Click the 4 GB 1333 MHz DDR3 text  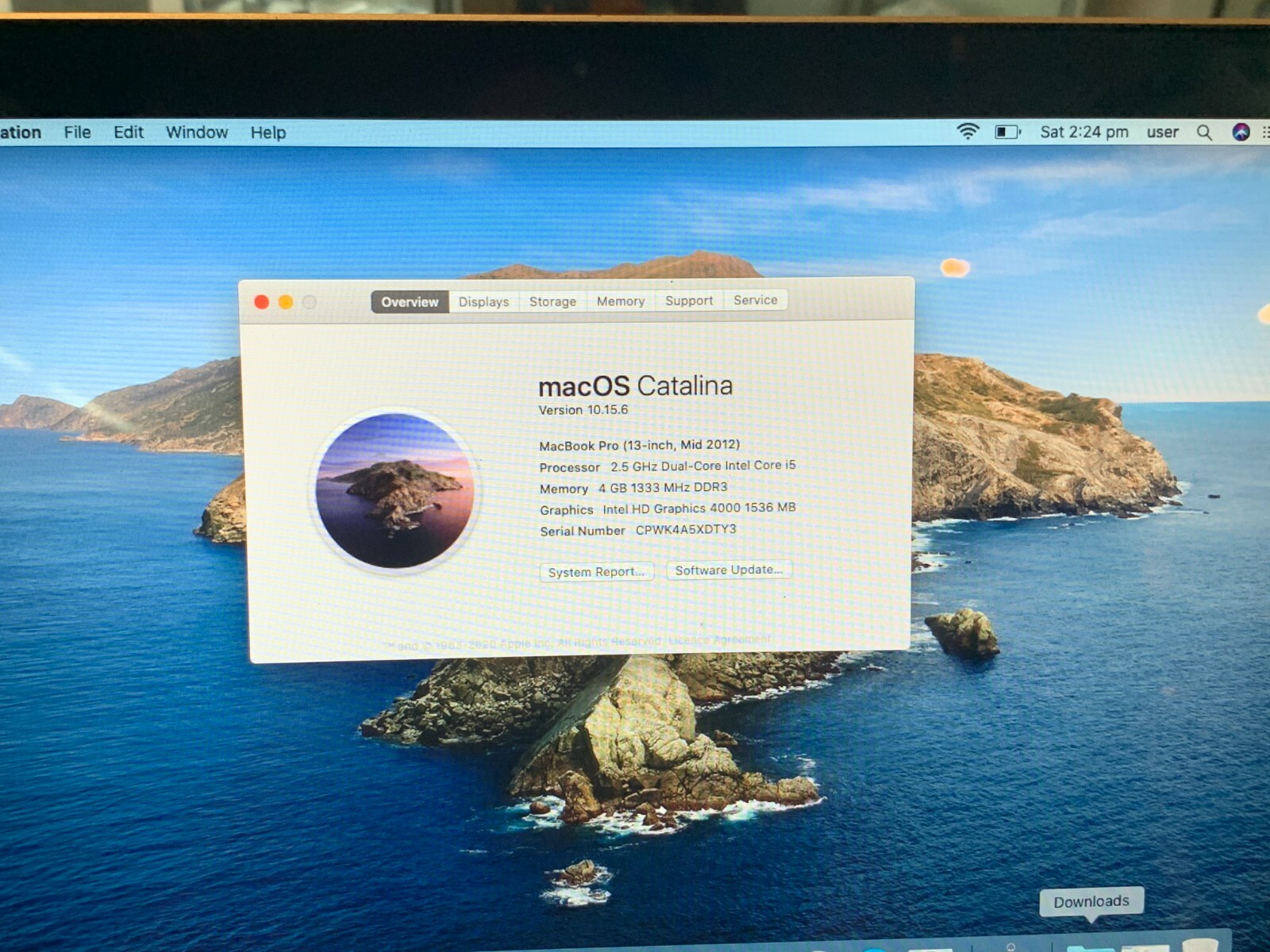(x=663, y=487)
